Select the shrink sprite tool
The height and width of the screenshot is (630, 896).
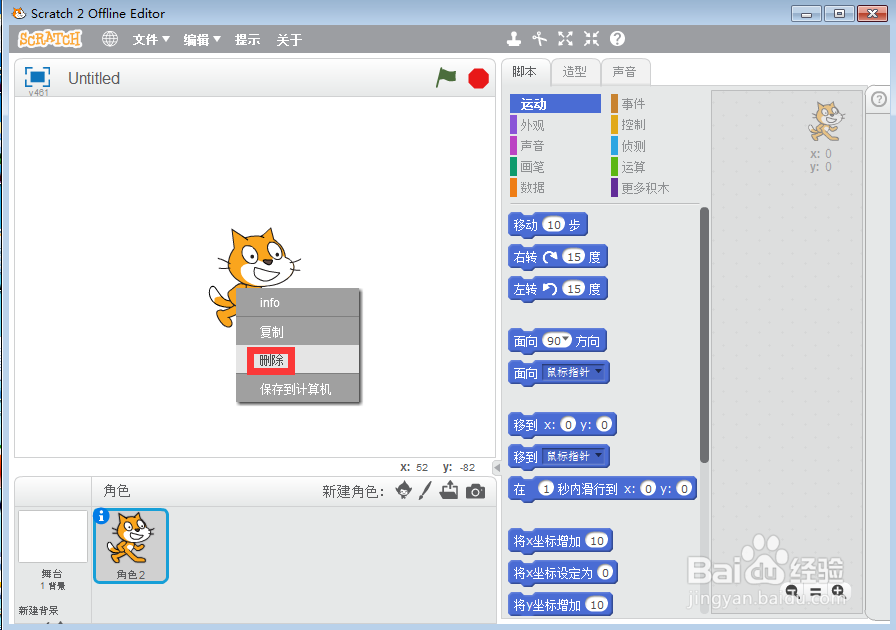click(x=591, y=39)
